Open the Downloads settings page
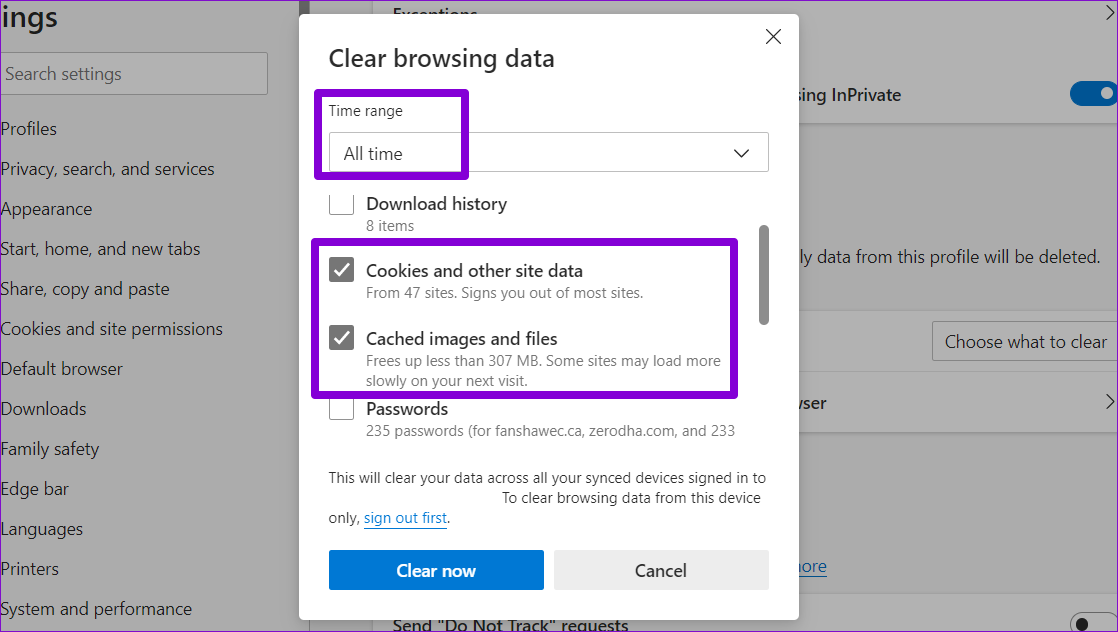The height and width of the screenshot is (632, 1118). [x=44, y=409]
